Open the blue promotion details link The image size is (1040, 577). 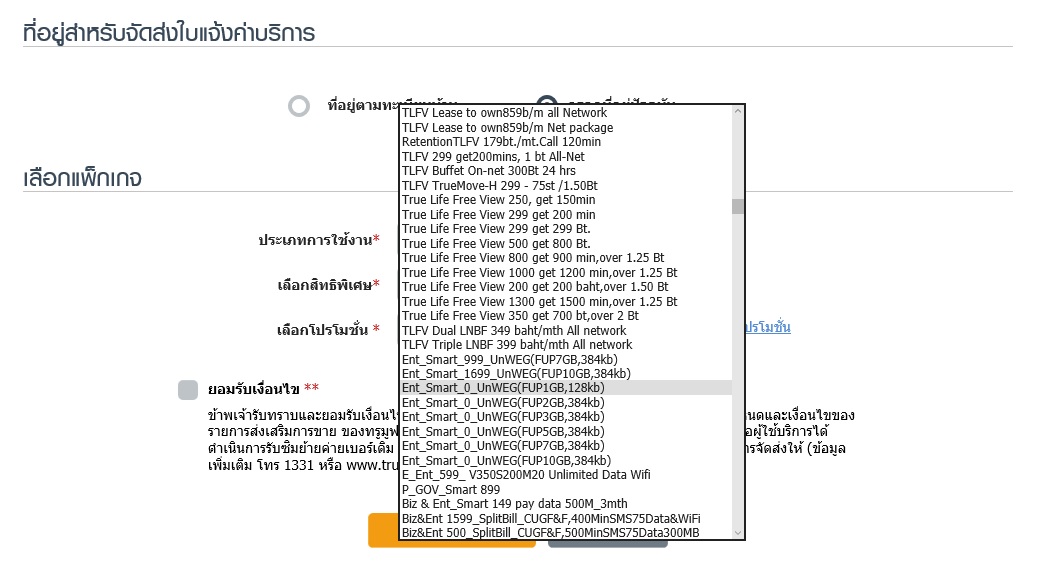point(767,327)
